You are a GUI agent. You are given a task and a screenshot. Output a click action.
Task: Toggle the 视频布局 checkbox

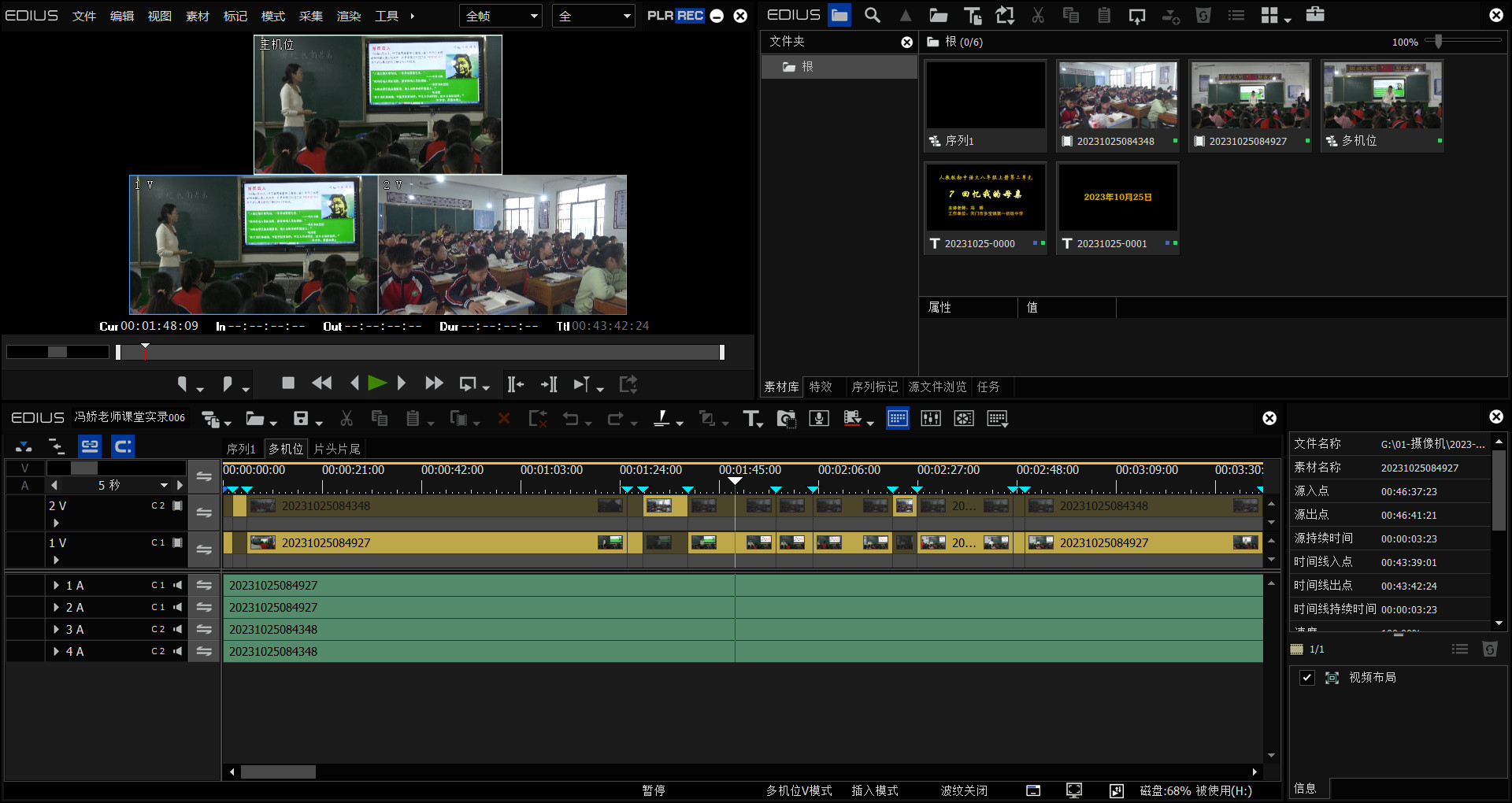tap(1306, 678)
